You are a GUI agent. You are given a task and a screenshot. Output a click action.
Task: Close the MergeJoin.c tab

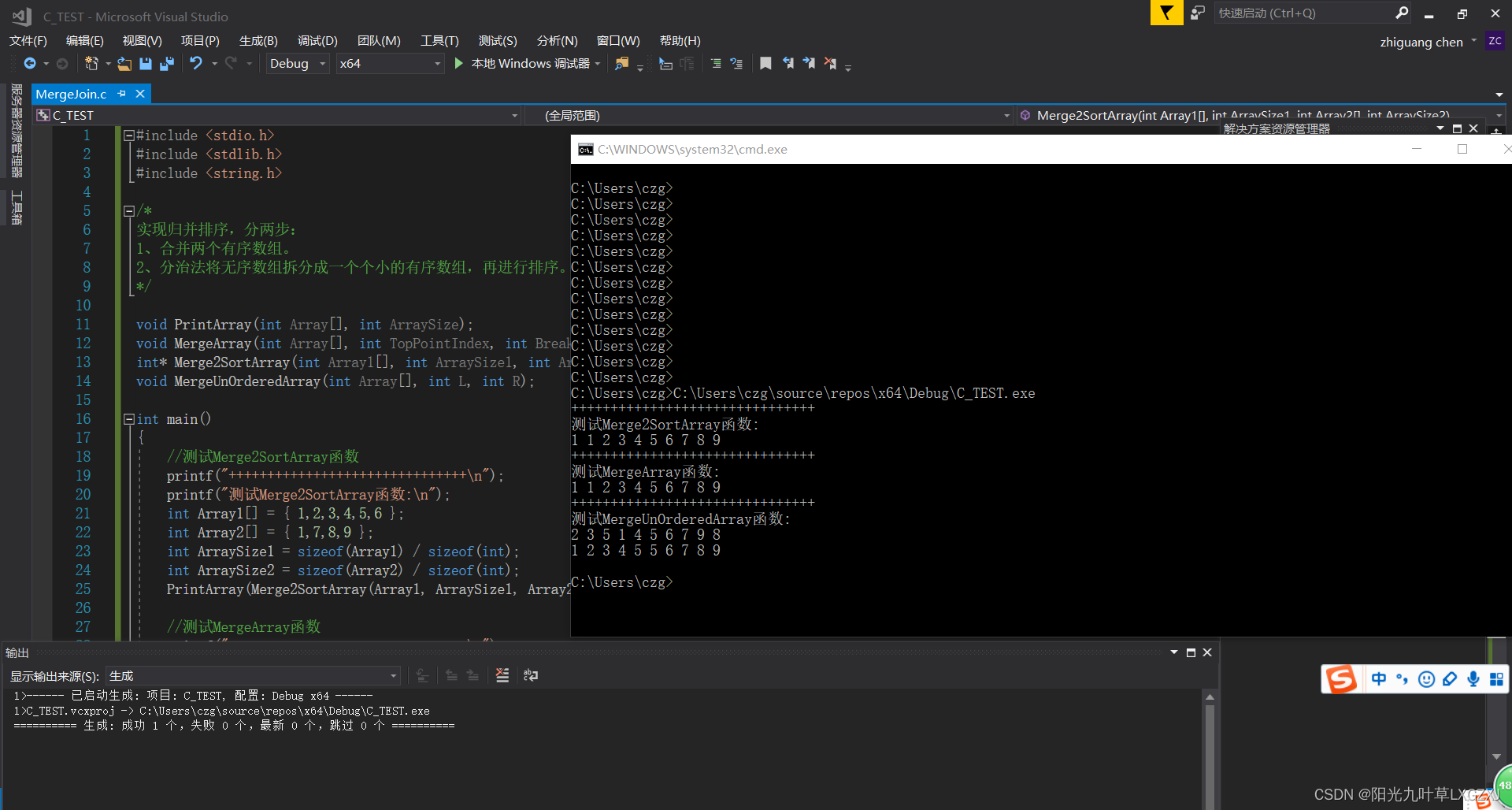click(140, 94)
